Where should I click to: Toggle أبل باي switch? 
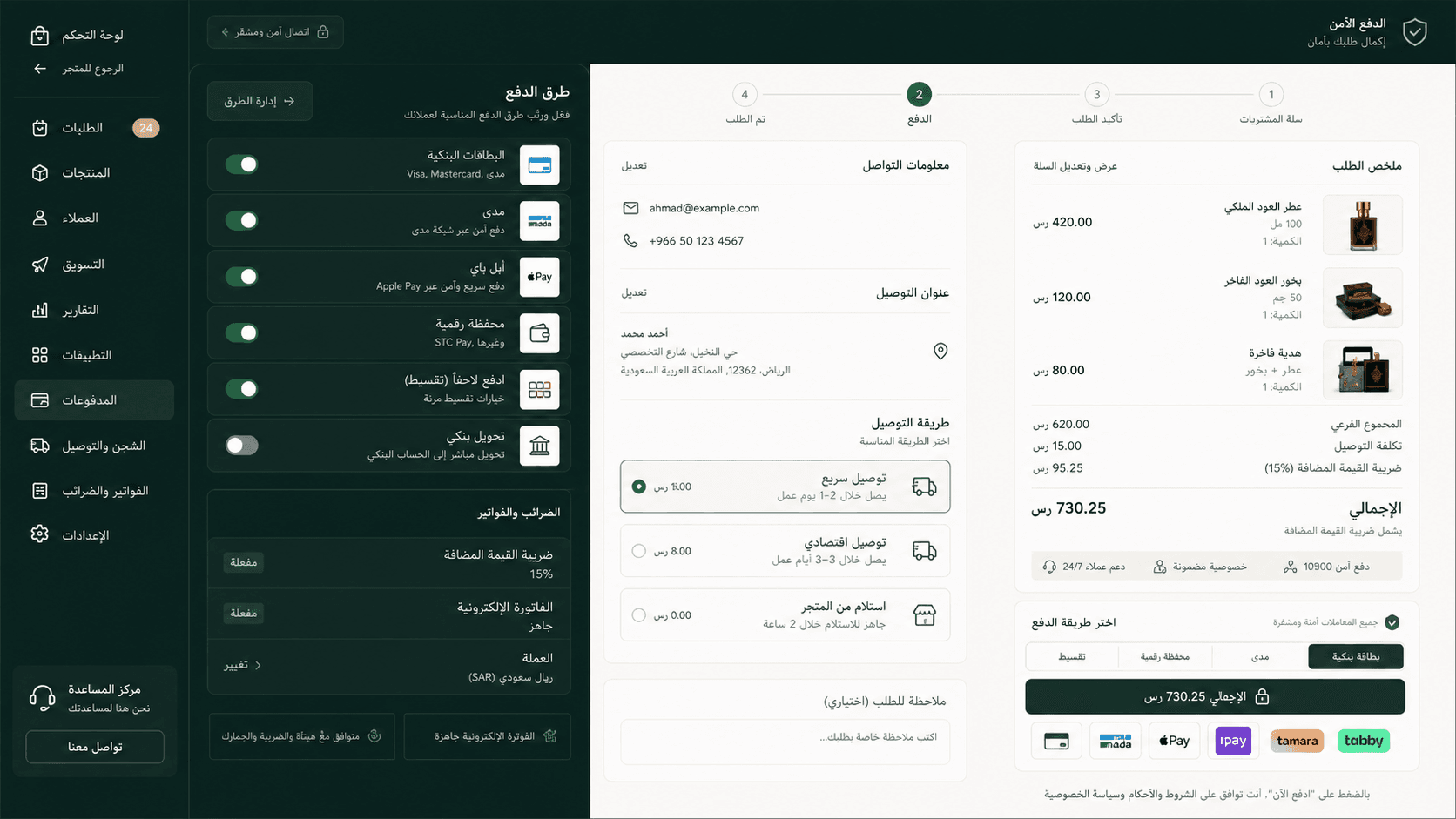coord(241,277)
